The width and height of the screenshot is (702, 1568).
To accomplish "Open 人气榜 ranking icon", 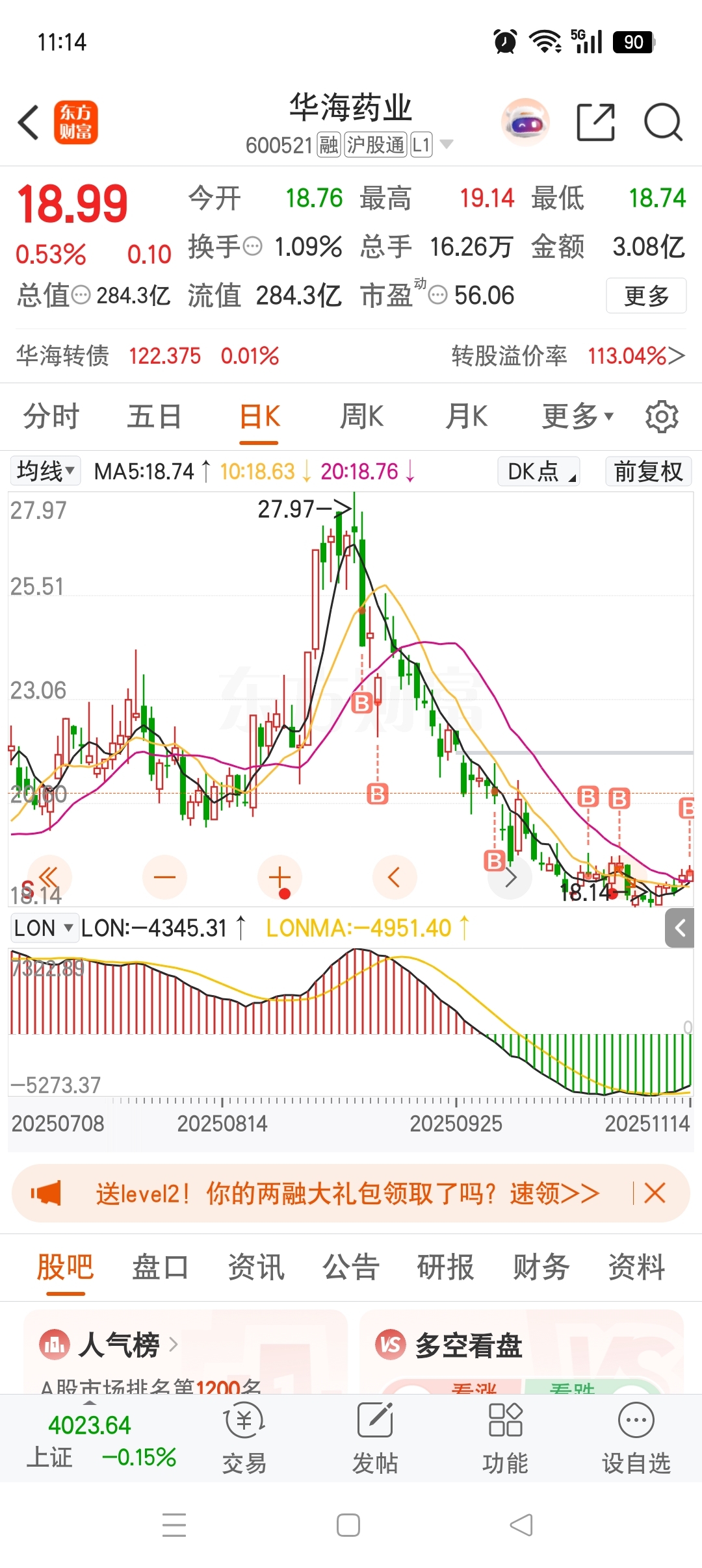I will click(55, 1345).
